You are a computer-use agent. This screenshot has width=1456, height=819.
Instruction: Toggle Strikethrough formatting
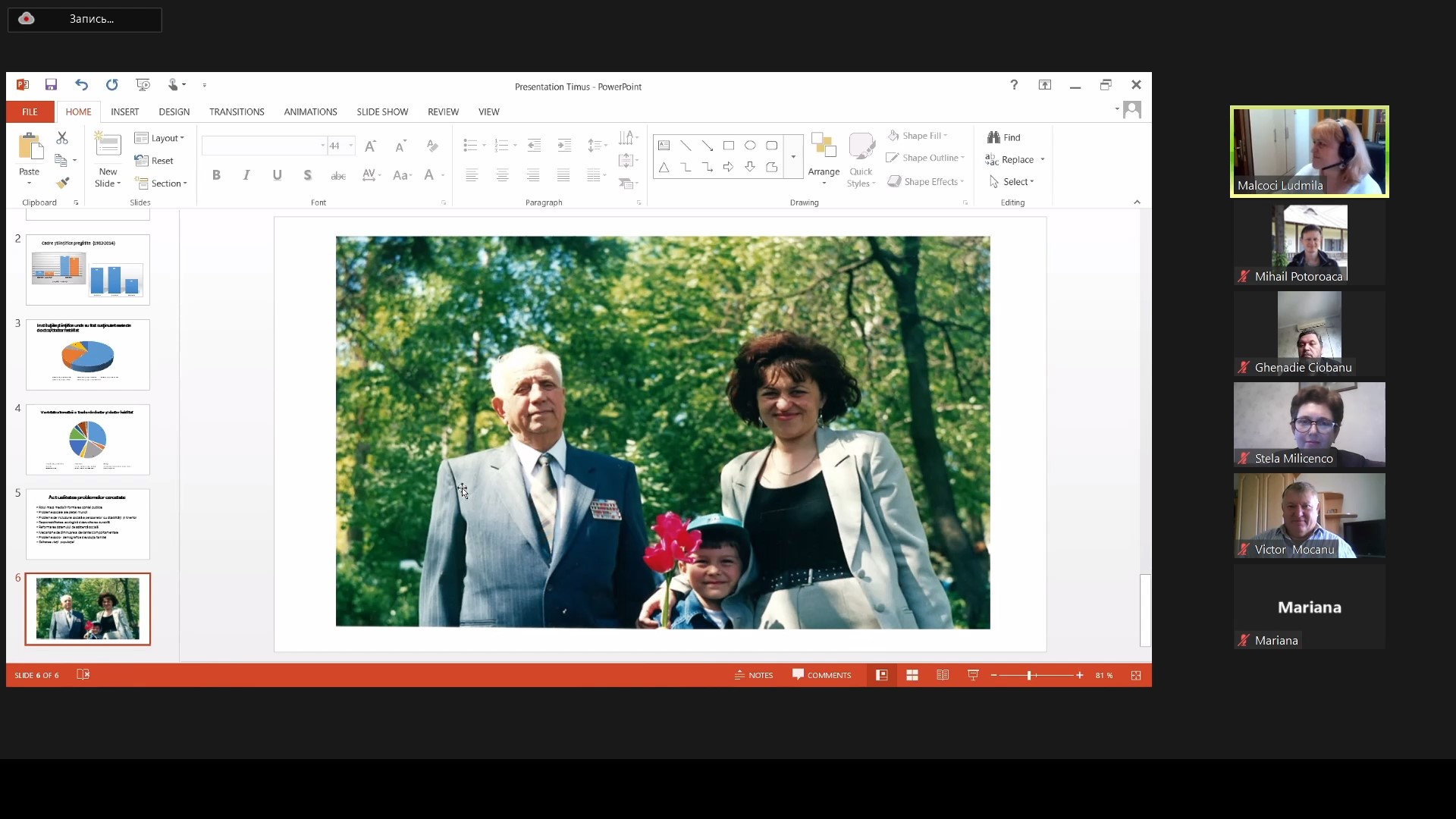[338, 175]
